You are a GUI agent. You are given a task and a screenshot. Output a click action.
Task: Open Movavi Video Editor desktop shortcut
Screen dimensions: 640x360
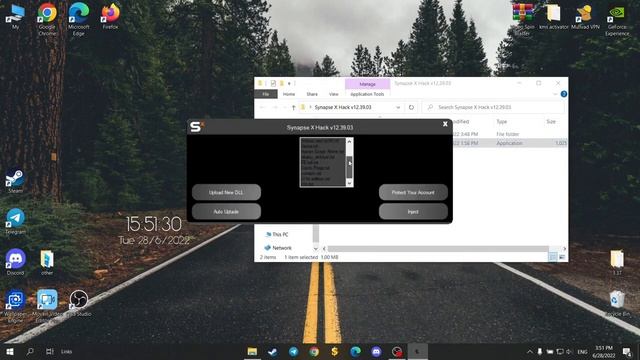point(47,306)
